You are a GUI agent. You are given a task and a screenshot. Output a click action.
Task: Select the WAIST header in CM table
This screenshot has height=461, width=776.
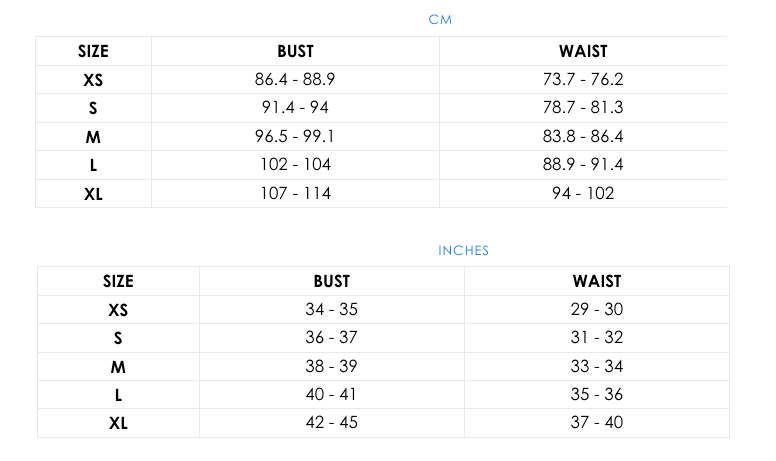point(583,52)
